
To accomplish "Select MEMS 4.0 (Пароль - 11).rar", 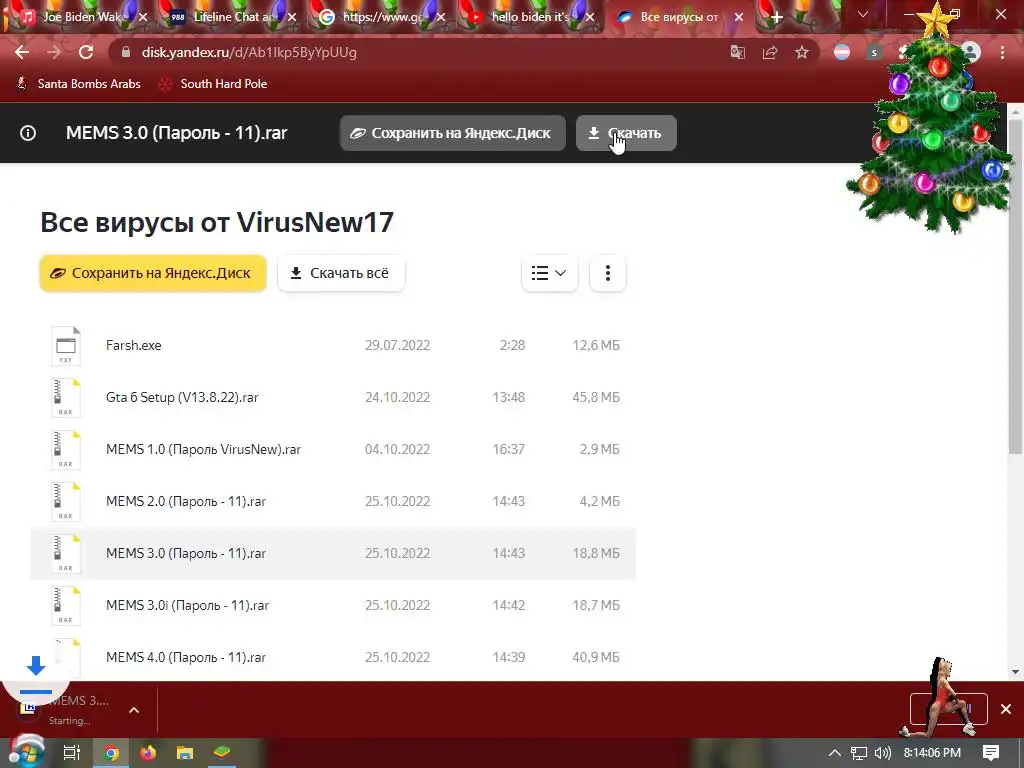I will (186, 658).
